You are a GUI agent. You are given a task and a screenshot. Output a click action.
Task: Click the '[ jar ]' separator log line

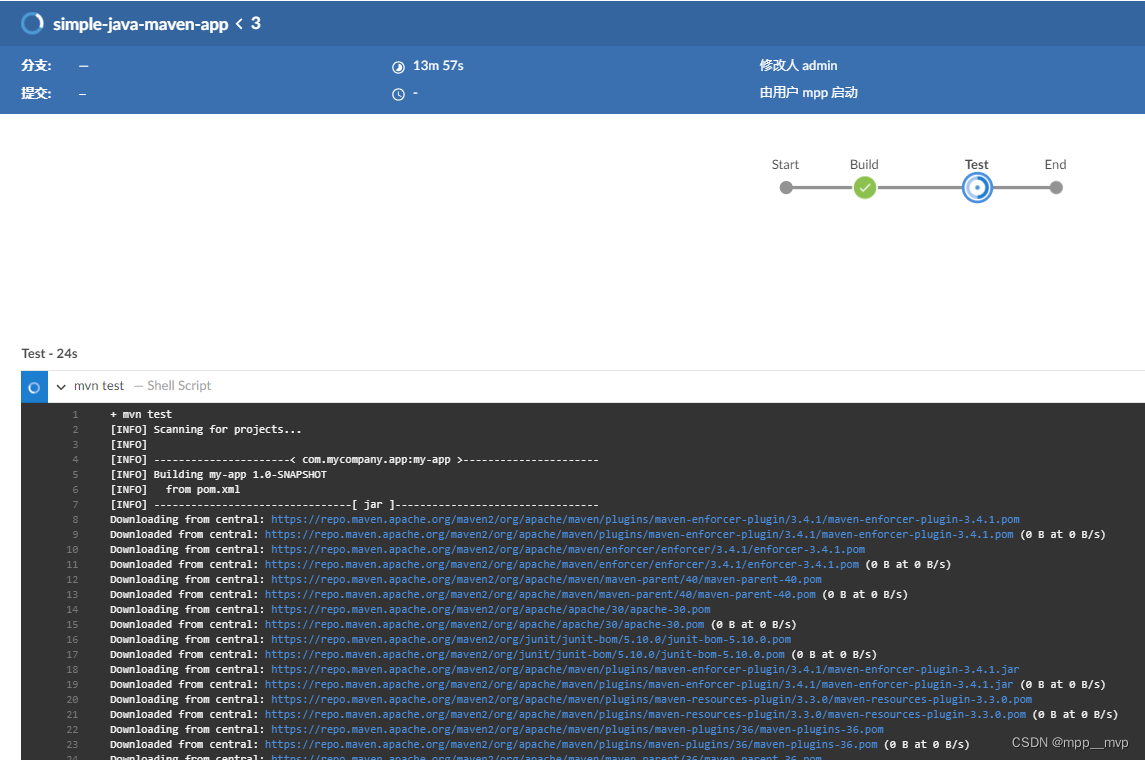coord(354,504)
